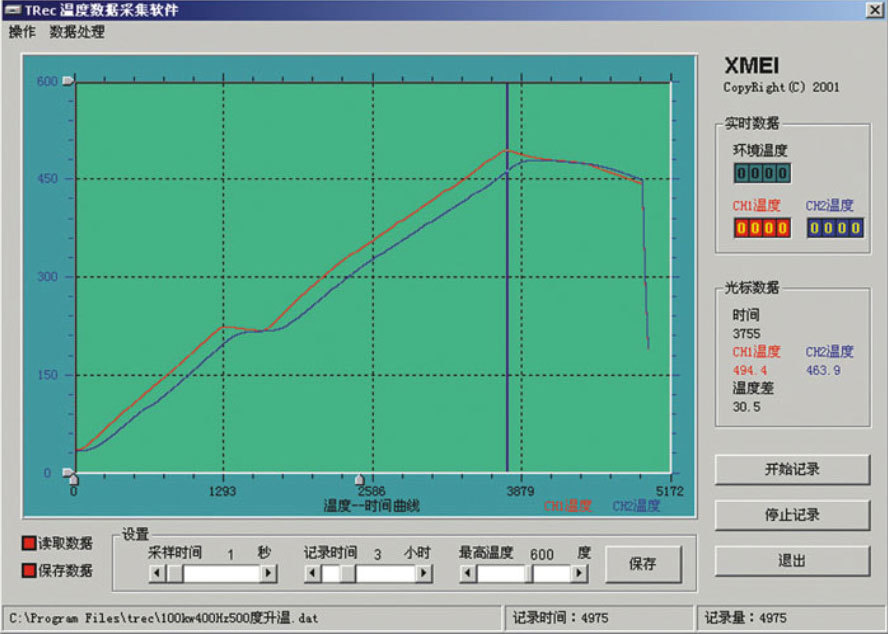This screenshot has width=888, height=634.
Task: Click the Y-axis top marker at 600
Action: (x=68, y=80)
